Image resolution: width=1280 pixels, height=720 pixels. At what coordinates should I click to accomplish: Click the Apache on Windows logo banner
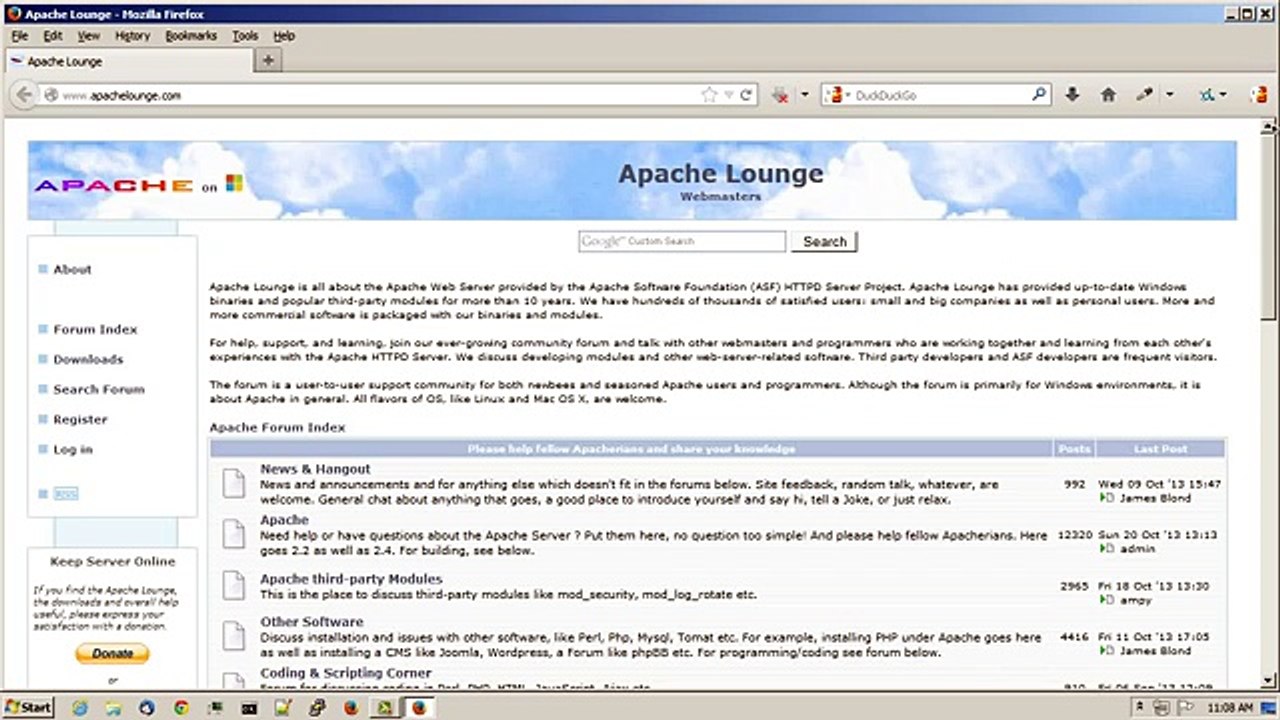[139, 185]
